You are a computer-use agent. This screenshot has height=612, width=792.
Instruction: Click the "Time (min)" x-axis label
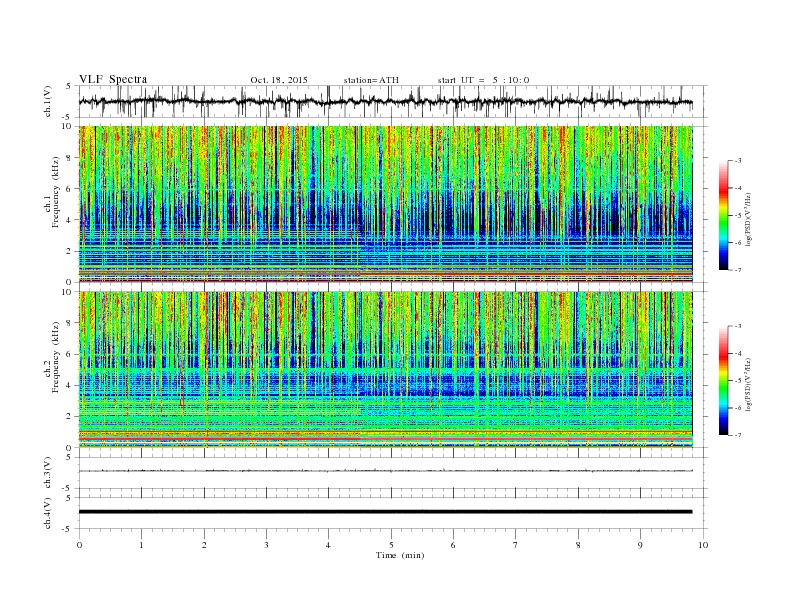point(400,555)
